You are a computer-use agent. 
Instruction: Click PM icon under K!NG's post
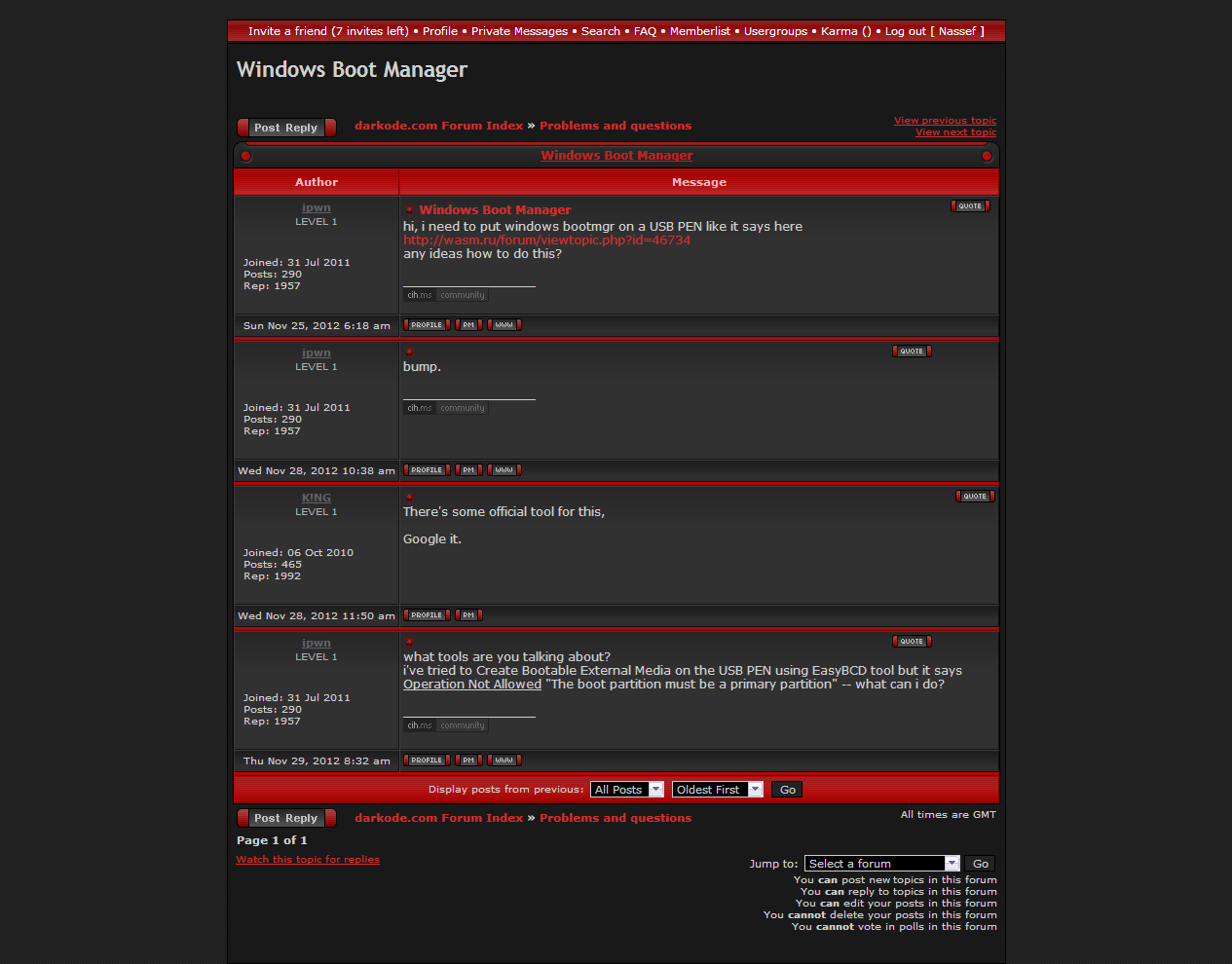(468, 615)
